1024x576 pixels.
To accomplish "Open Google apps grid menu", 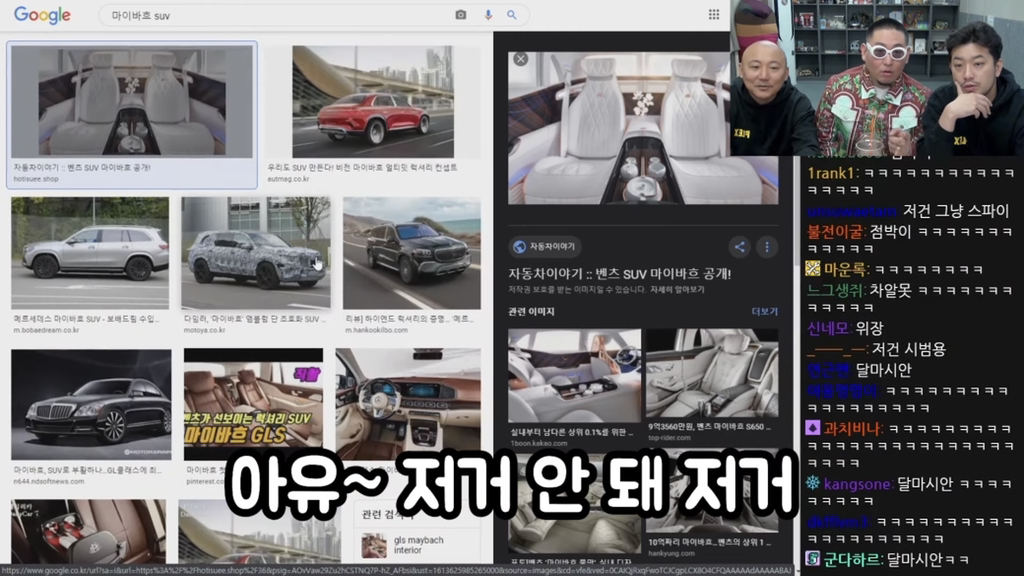I will coord(714,14).
